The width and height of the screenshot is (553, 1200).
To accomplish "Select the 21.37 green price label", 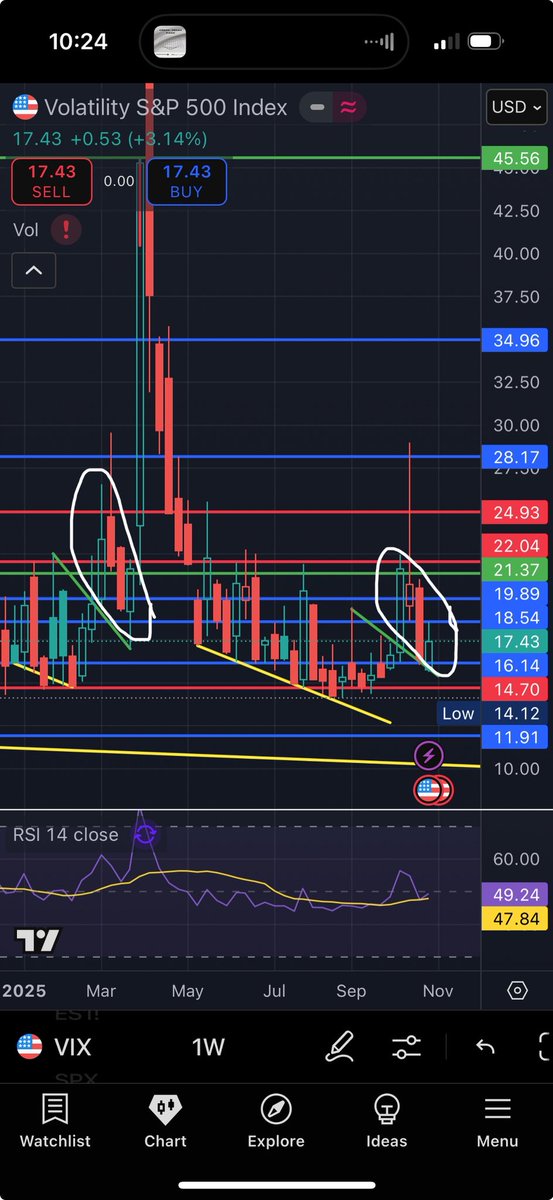I will click(513, 569).
